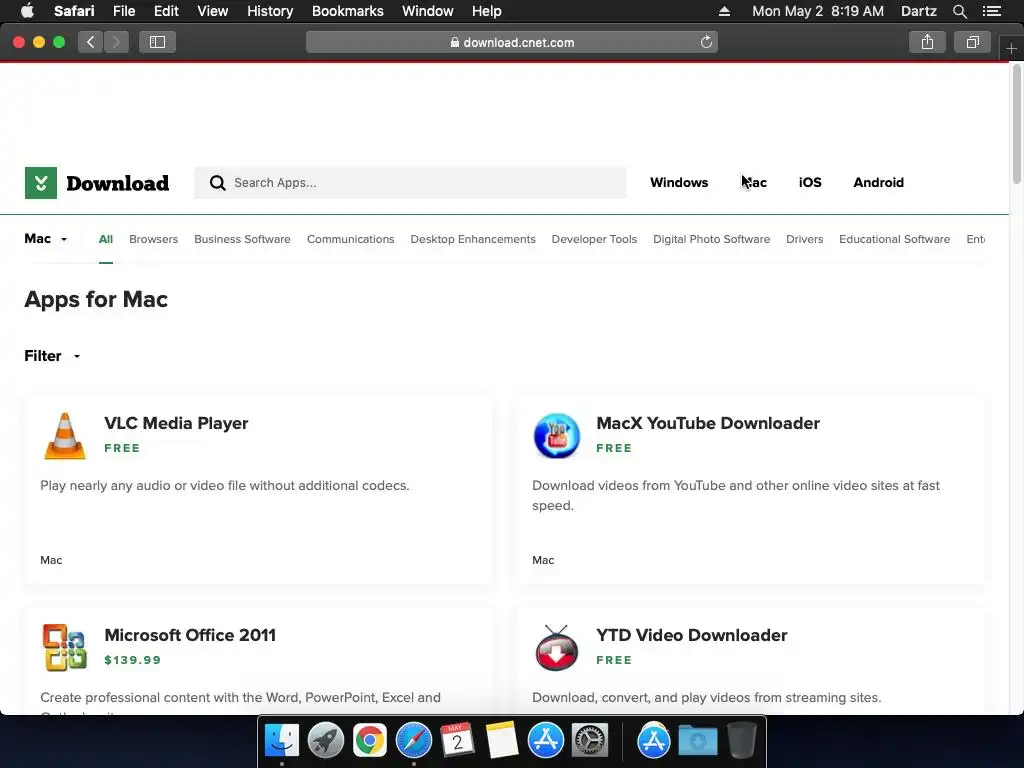The image size is (1024, 768).
Task: Click the download.cnet.com address bar
Action: pos(511,42)
